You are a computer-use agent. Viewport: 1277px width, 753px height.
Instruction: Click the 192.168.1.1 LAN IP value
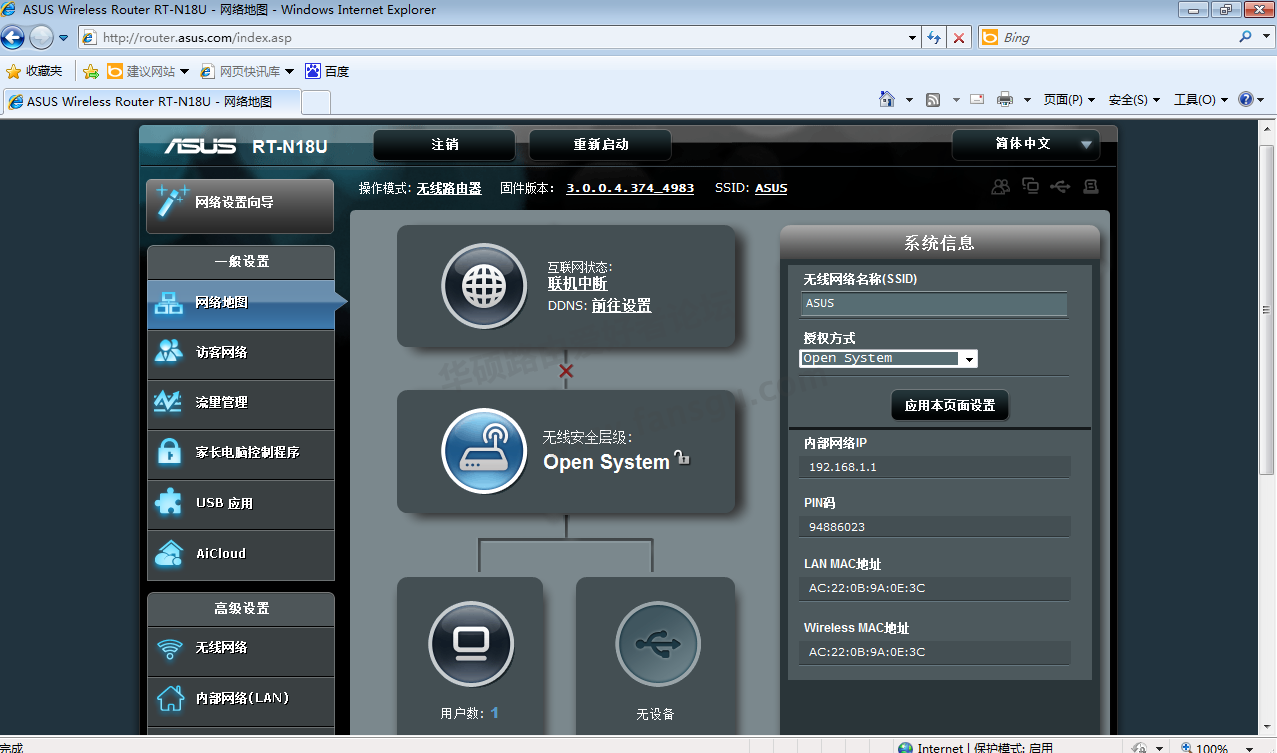tap(843, 467)
